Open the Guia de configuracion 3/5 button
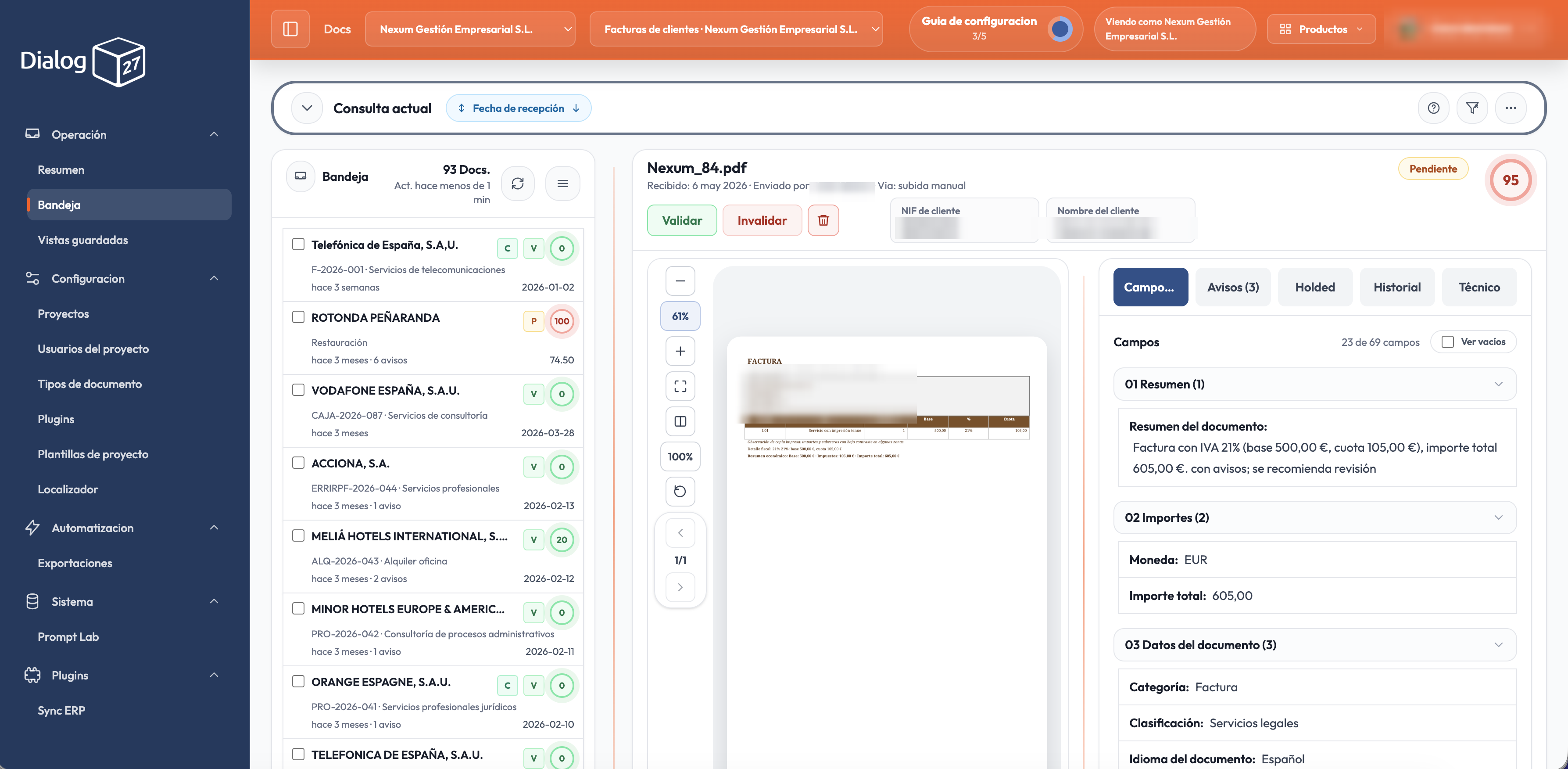1568x769 pixels. (995, 29)
